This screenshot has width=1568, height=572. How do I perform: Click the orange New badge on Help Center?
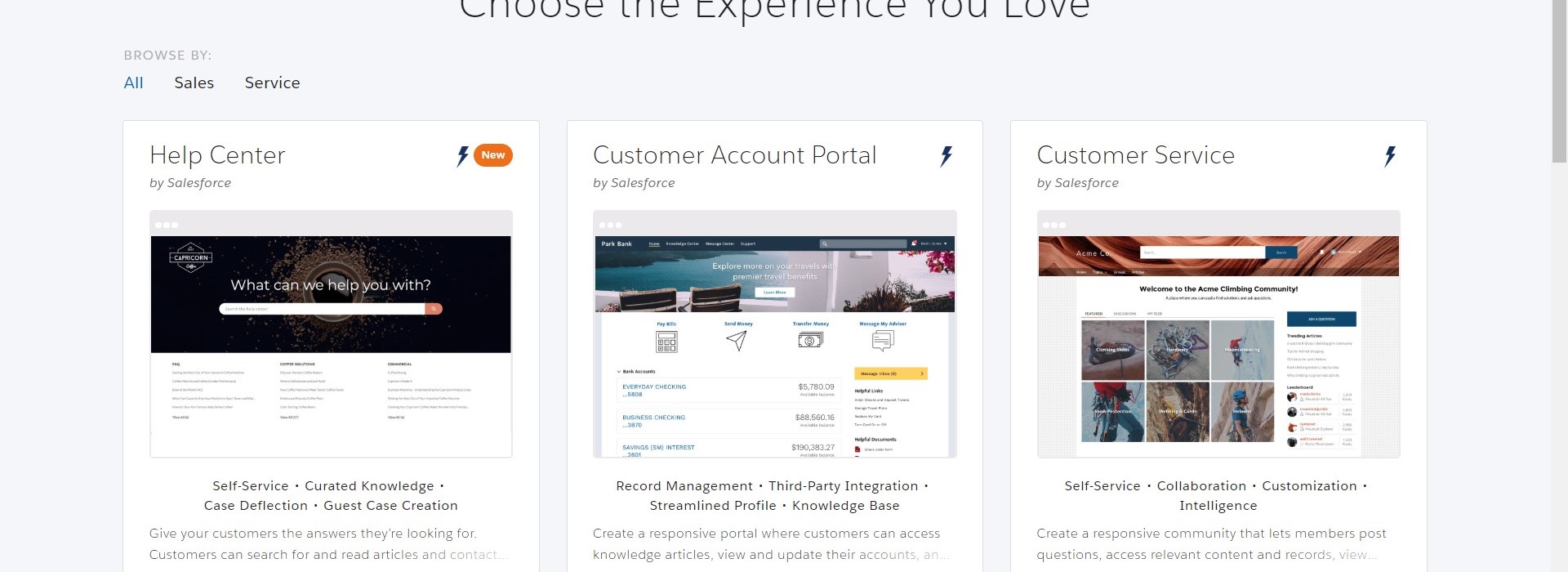tap(492, 154)
